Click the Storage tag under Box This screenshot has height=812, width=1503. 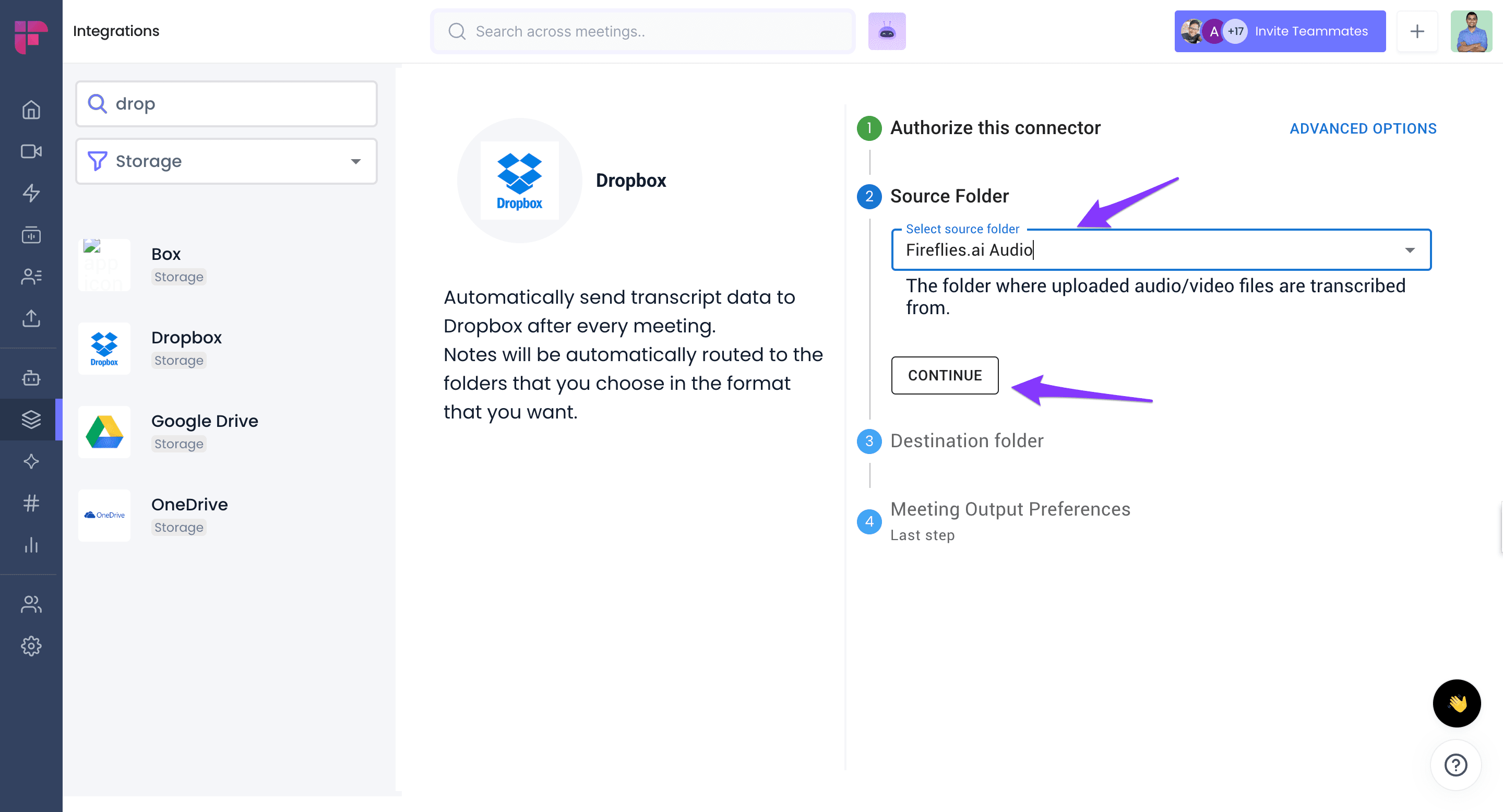[x=178, y=277]
